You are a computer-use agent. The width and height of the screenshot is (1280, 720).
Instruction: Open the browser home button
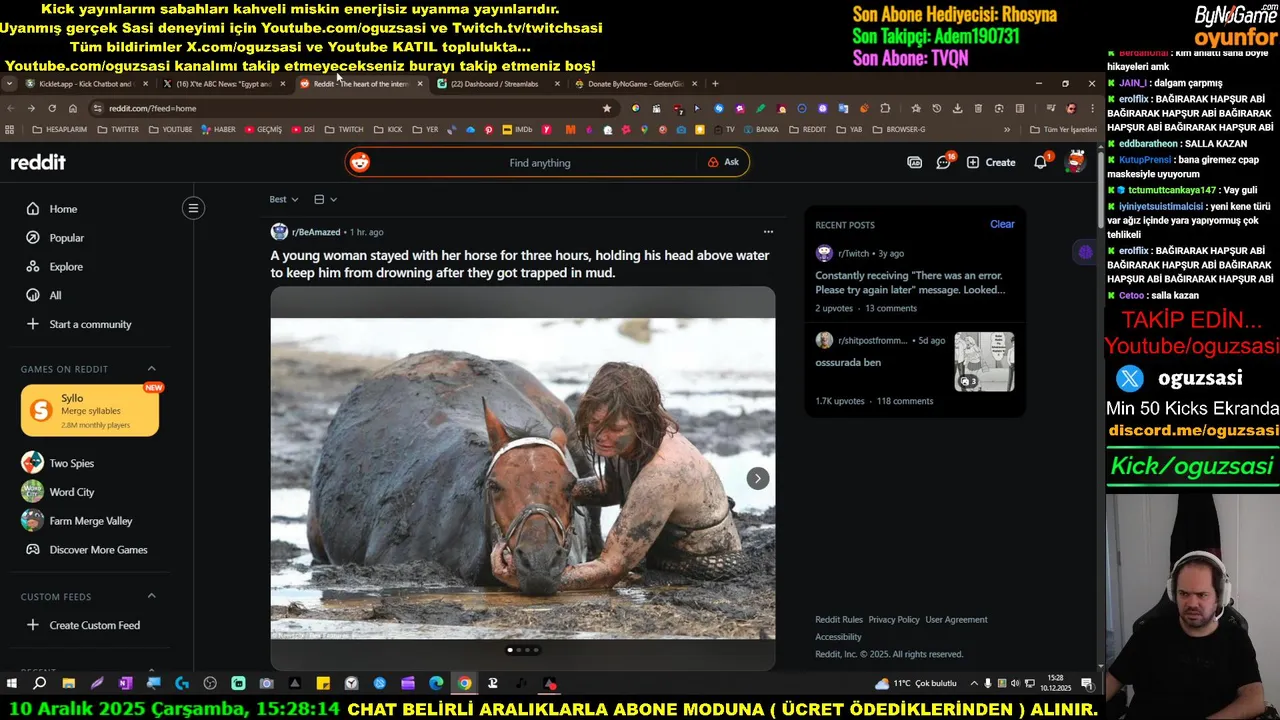tap(72, 108)
